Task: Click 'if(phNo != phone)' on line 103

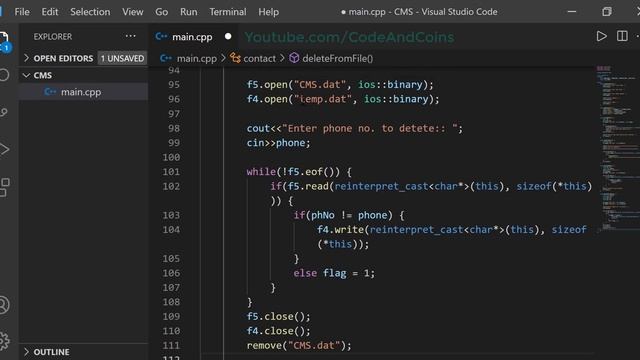Action: pos(343,215)
